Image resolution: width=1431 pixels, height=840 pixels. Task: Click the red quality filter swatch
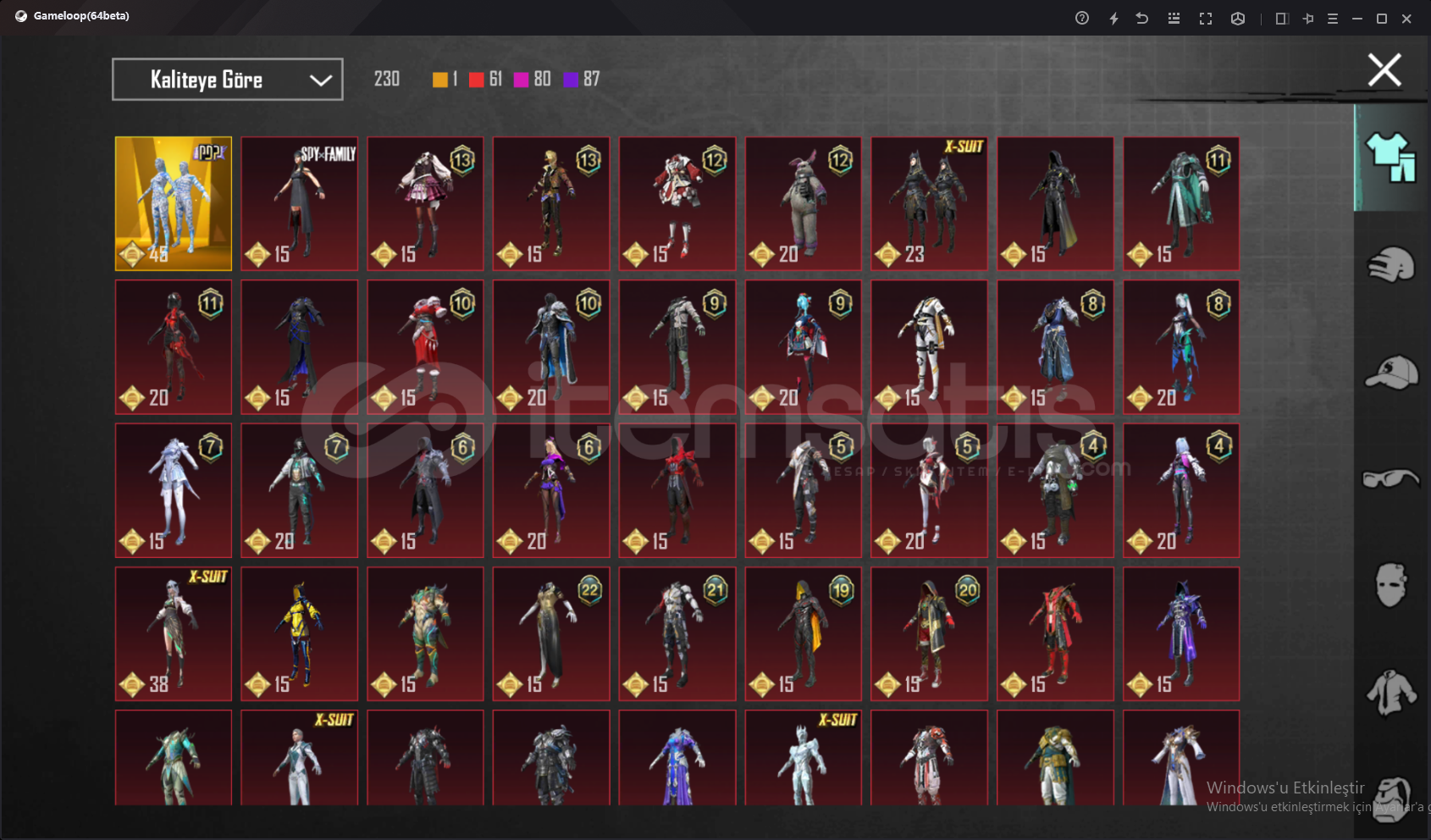476,80
